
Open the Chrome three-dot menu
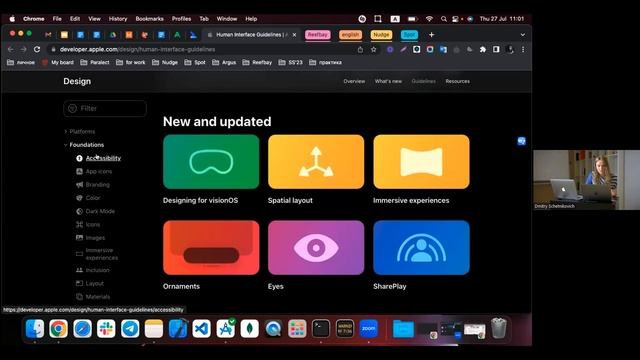[523, 49]
